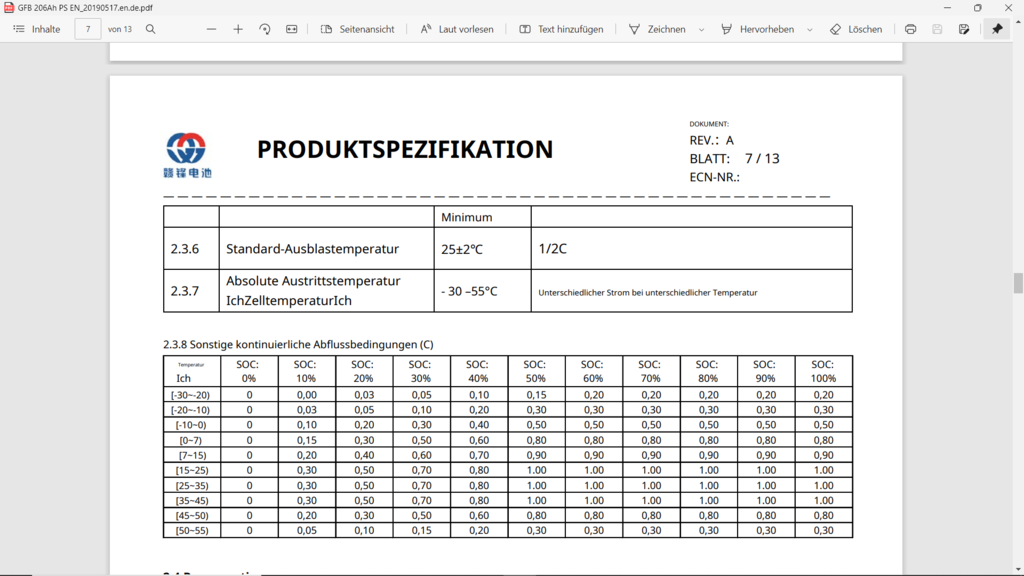Screen dimensions: 1024x576
Task: Click 'Absolute Austrittstemperatur' text
Action: point(313,281)
